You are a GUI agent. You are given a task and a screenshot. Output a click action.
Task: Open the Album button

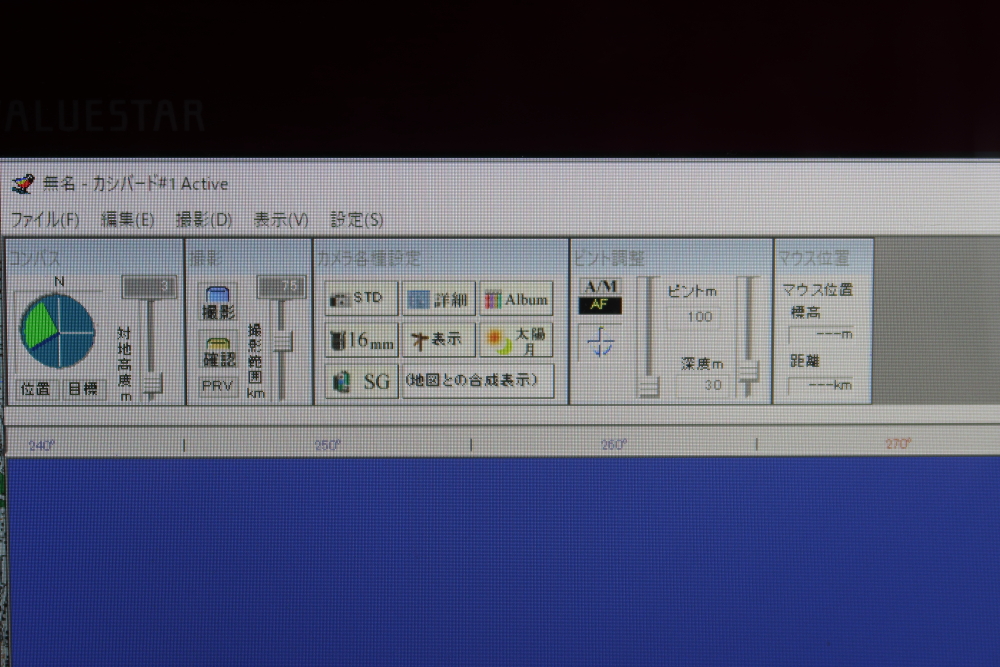[x=516, y=298]
